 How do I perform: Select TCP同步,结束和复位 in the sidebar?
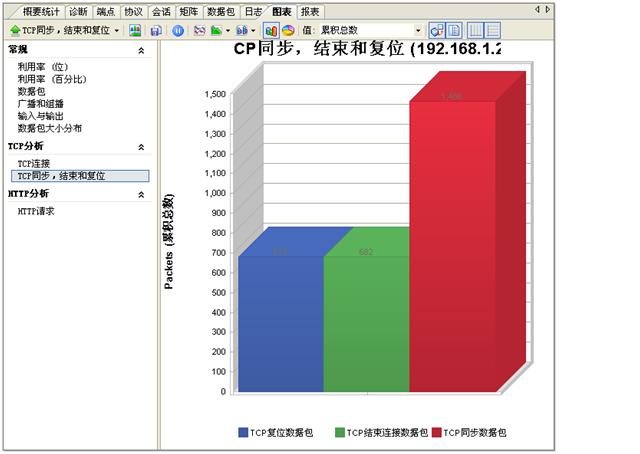[80, 176]
